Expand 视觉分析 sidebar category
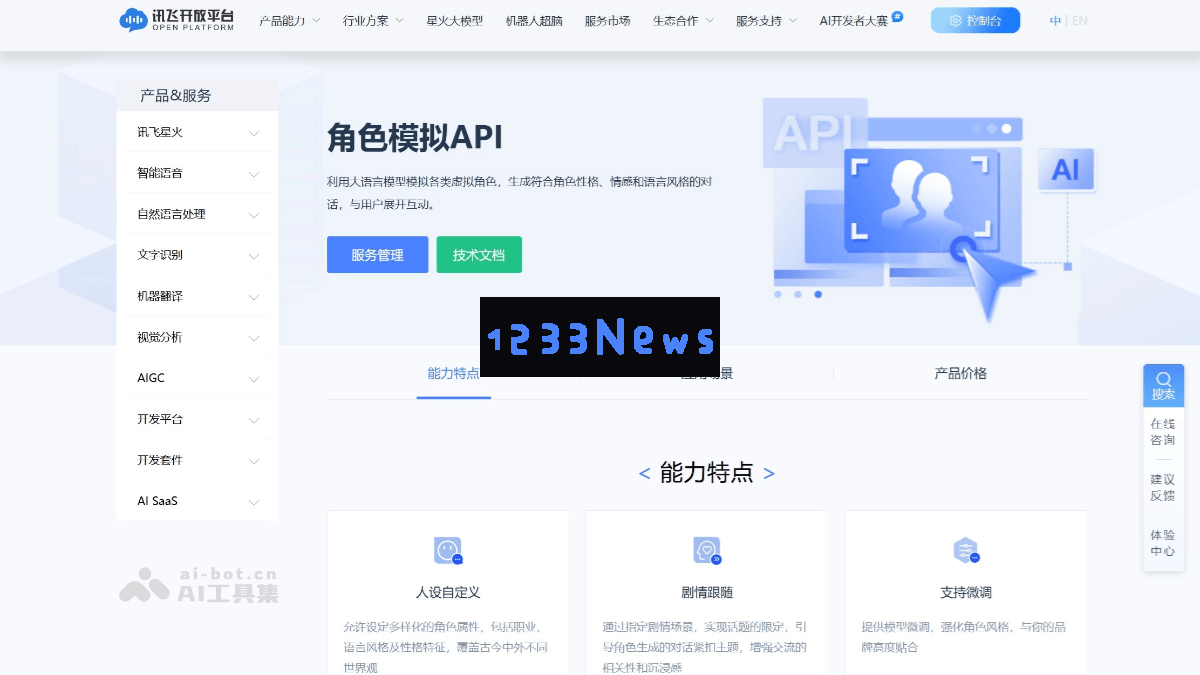This screenshot has width=1200, height=675. pos(197,337)
